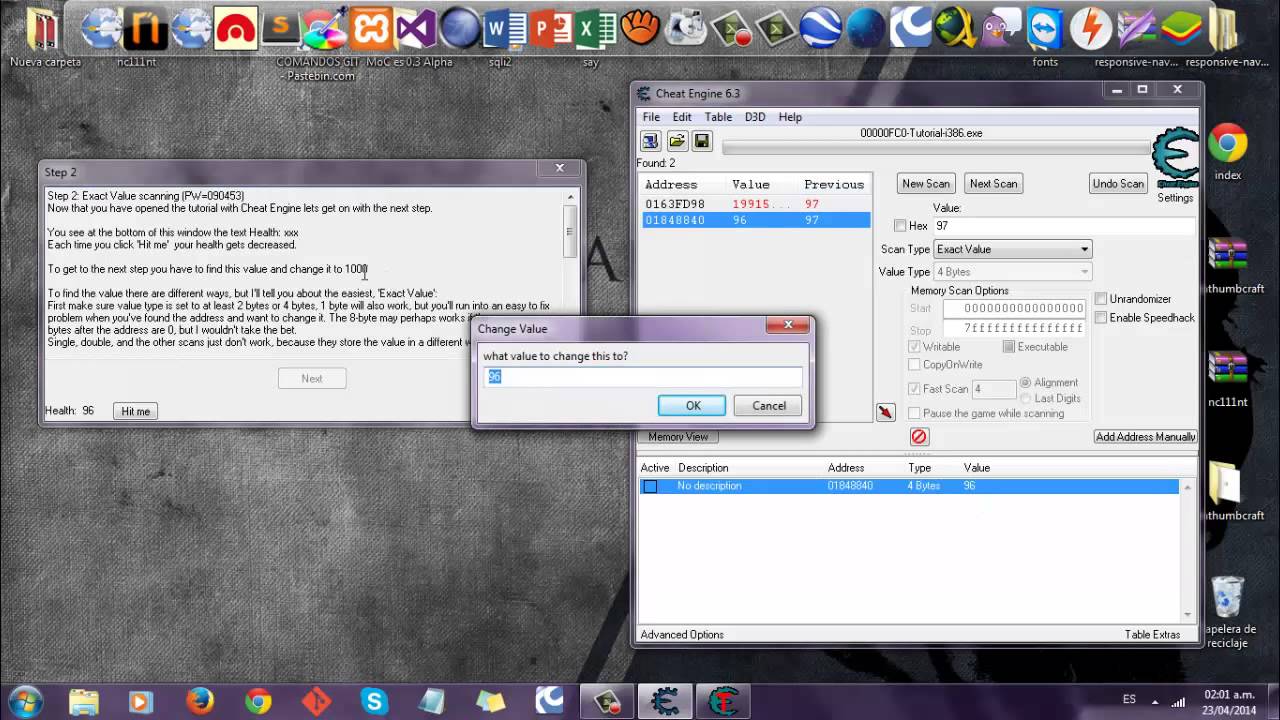Open Windows Explorer from the taskbar
This screenshot has height=720, width=1280.
(x=84, y=701)
